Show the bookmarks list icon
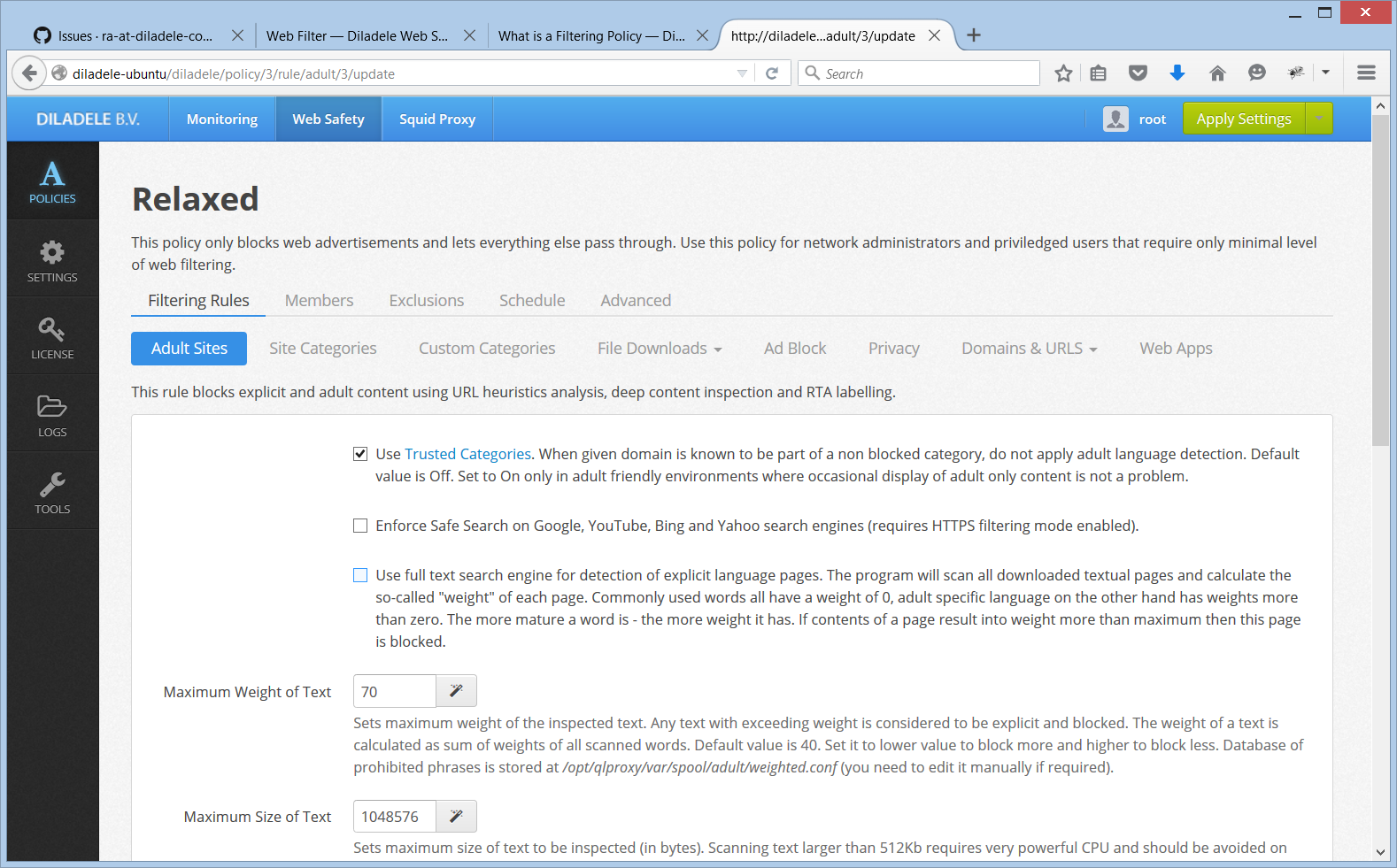The width and height of the screenshot is (1397, 868). pos(1099,73)
